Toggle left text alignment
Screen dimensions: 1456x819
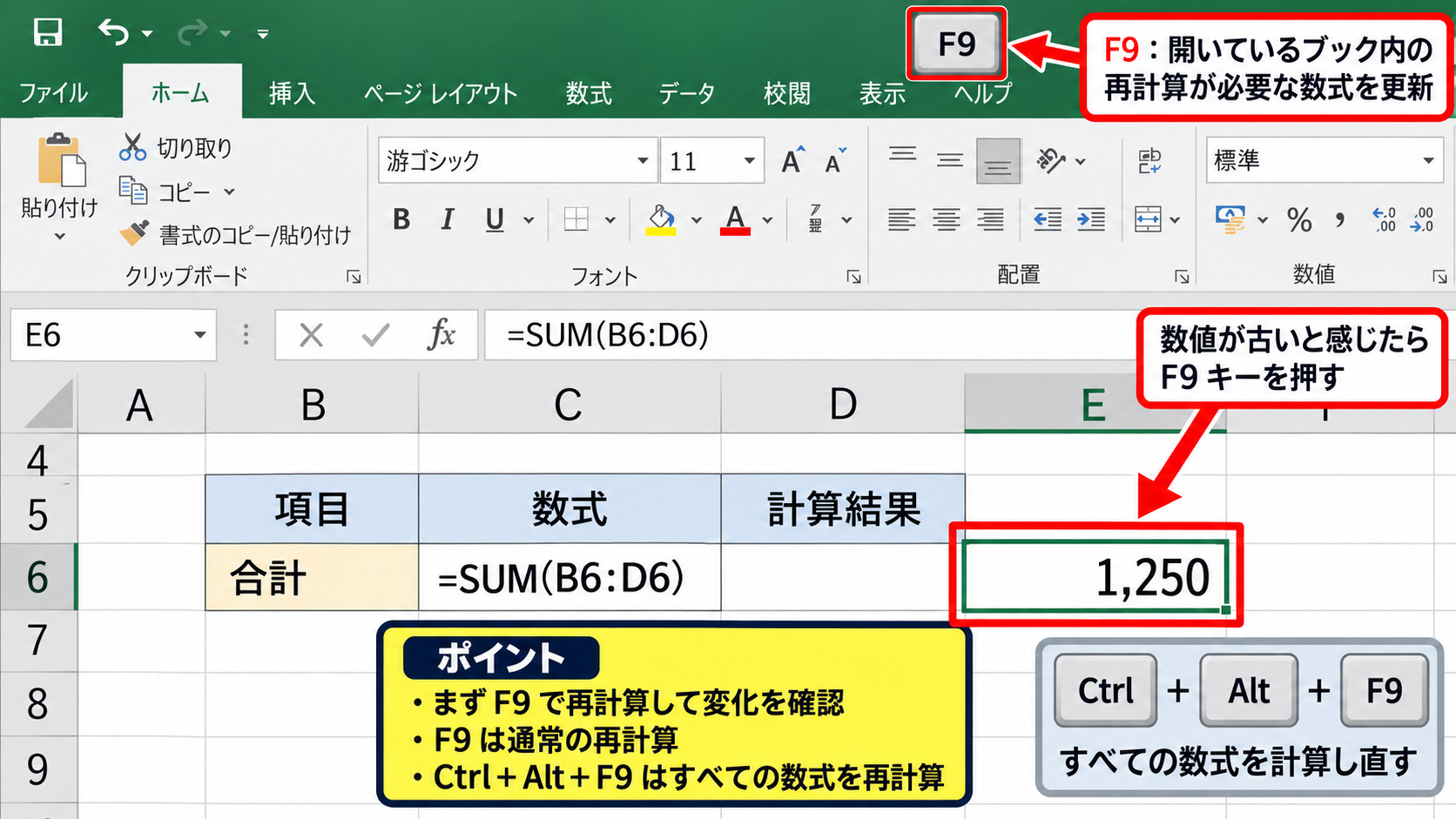pyautogui.click(x=902, y=219)
